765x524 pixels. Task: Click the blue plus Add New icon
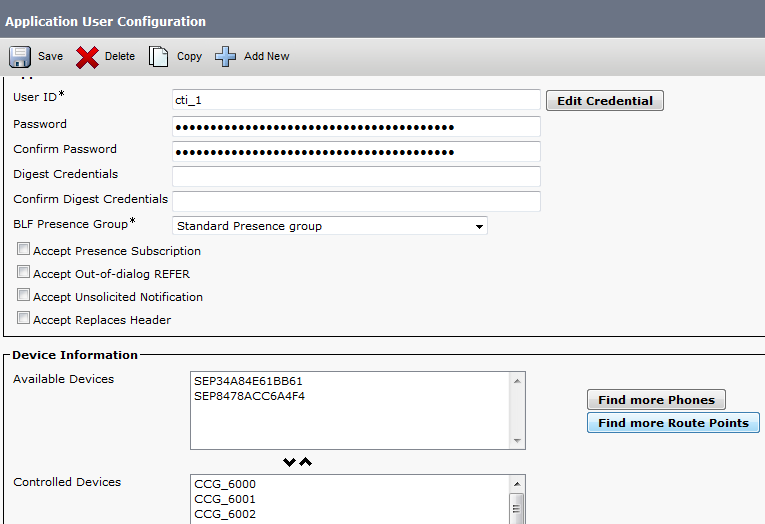point(226,56)
